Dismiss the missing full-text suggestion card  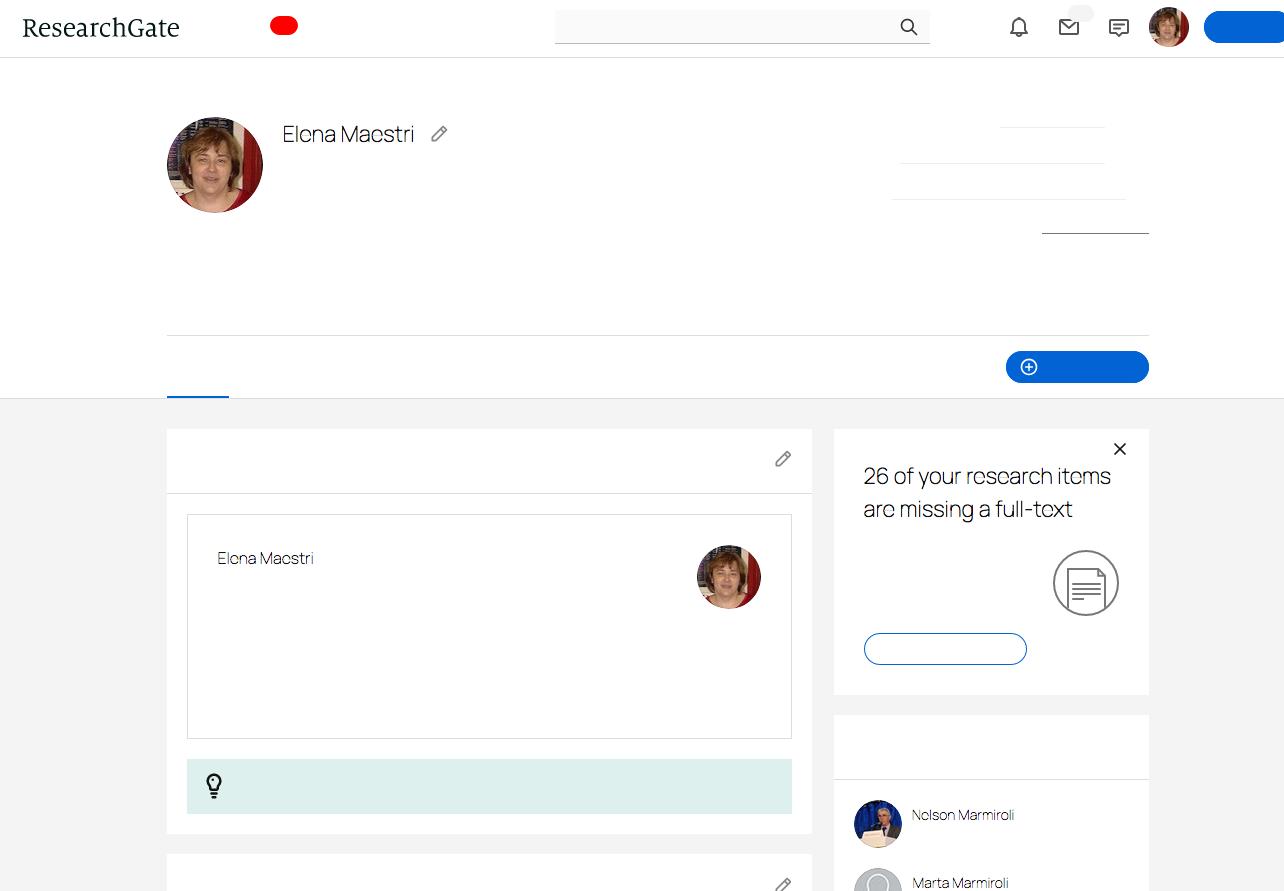pos(1120,449)
